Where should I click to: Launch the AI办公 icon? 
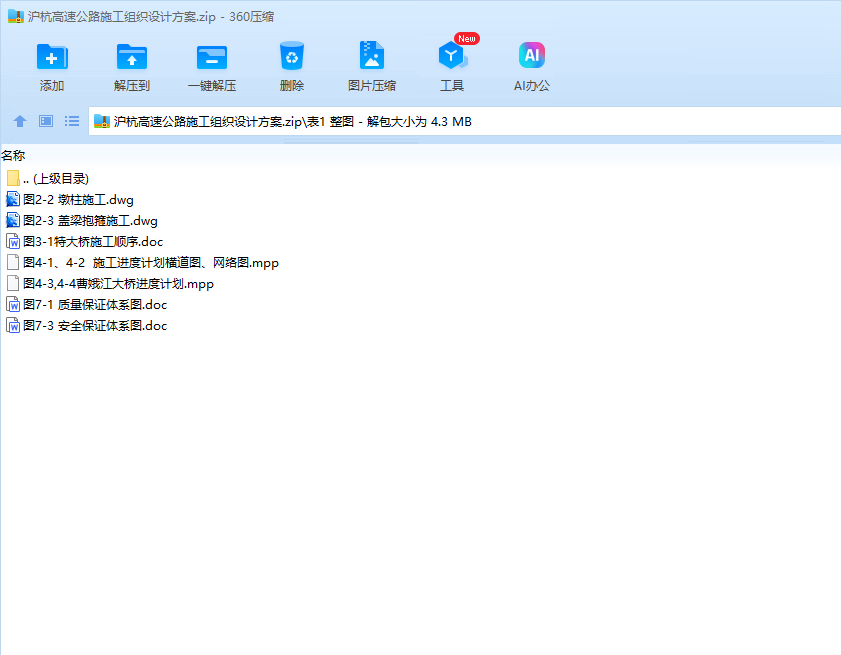point(532,55)
